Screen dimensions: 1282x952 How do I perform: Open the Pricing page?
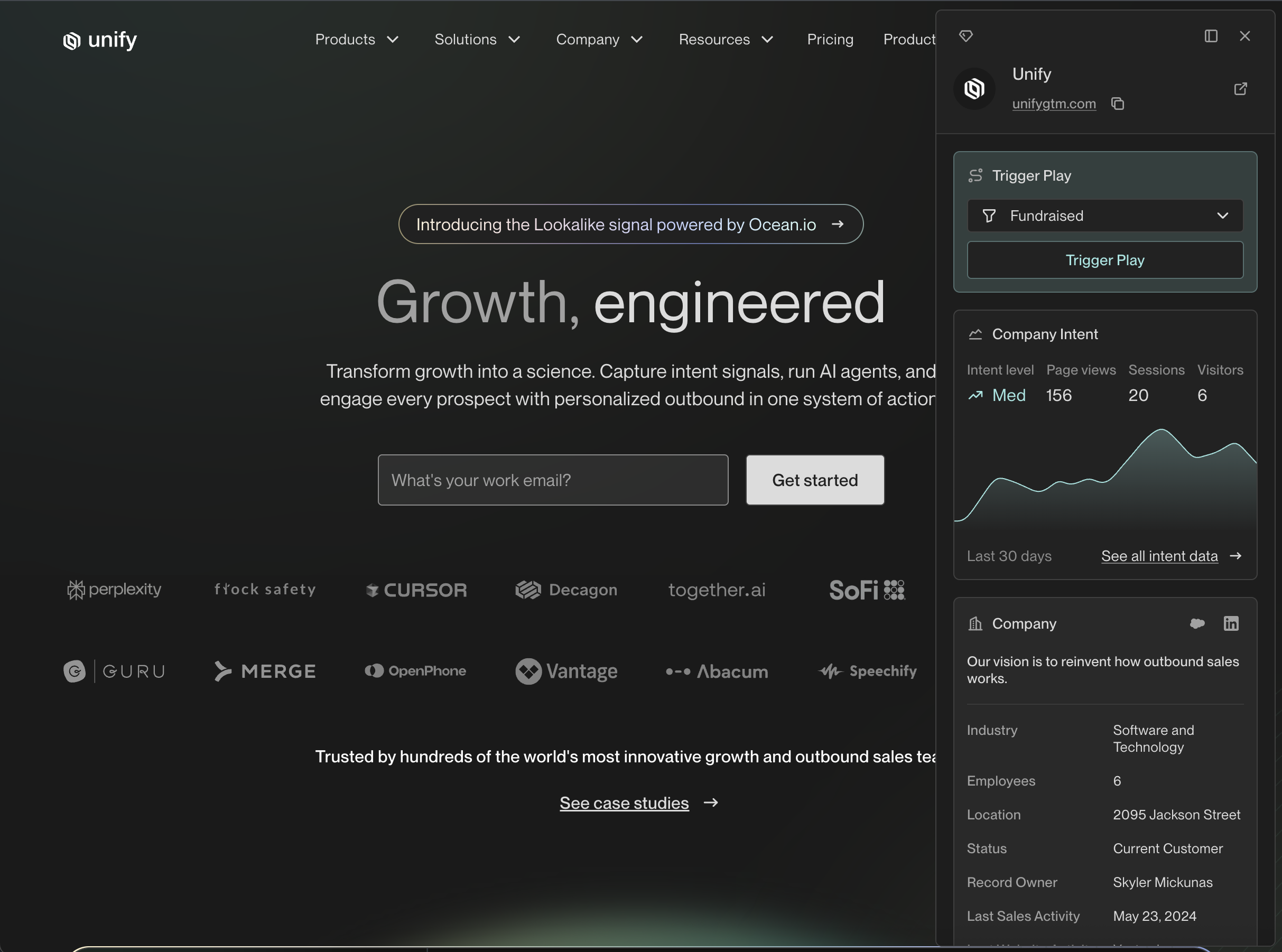click(x=830, y=40)
